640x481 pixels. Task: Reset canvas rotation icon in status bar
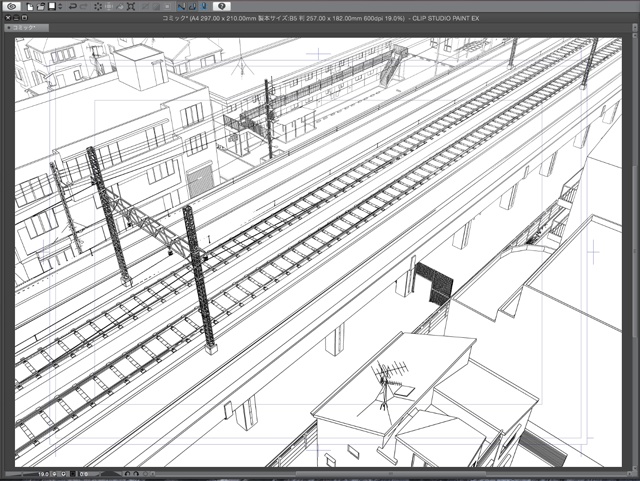click(x=145, y=474)
